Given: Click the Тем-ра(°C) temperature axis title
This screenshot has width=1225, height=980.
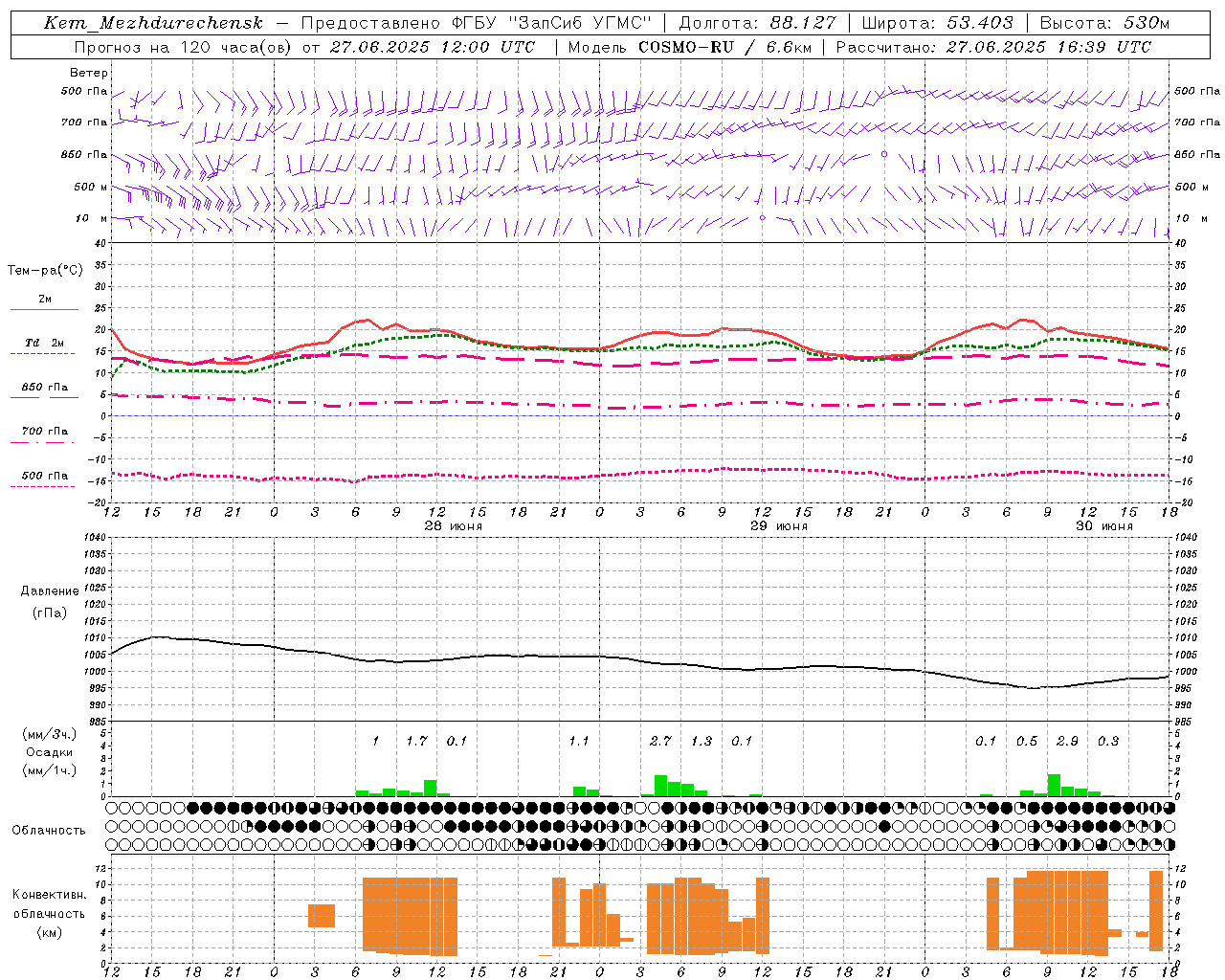Looking at the screenshot, I should pos(45,270).
